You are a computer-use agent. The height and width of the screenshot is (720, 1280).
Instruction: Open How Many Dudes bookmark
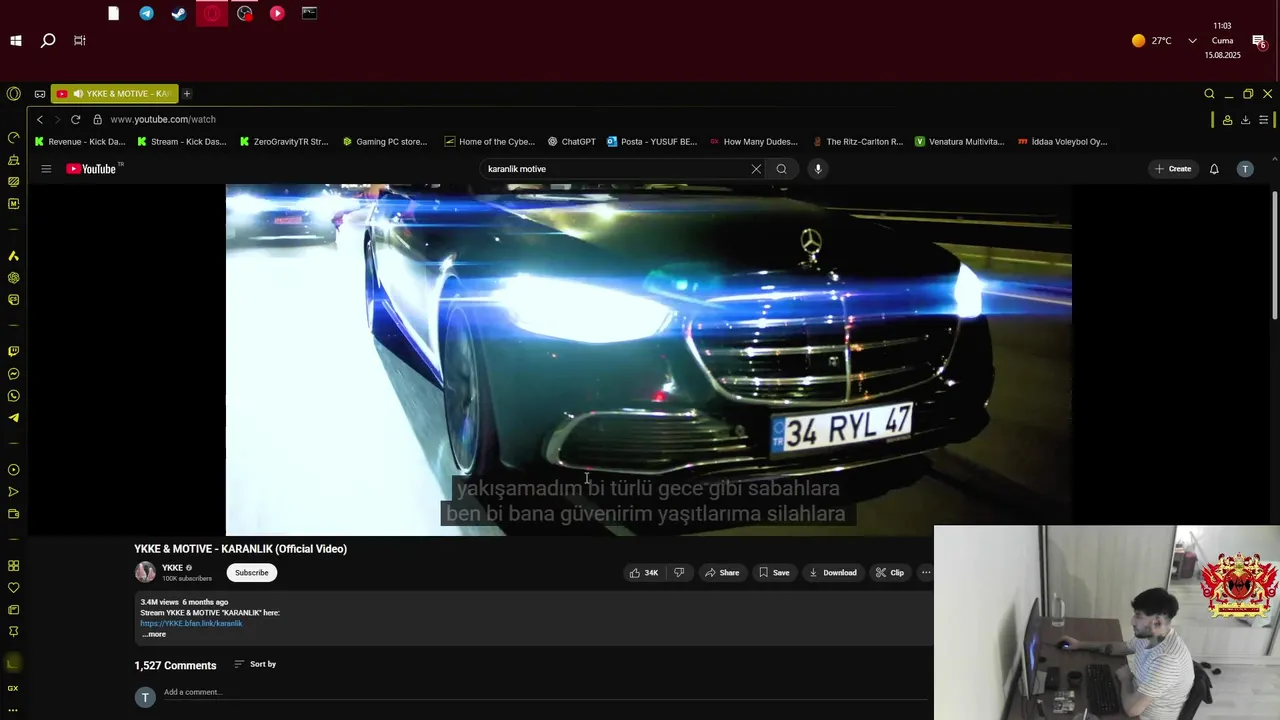[753, 142]
